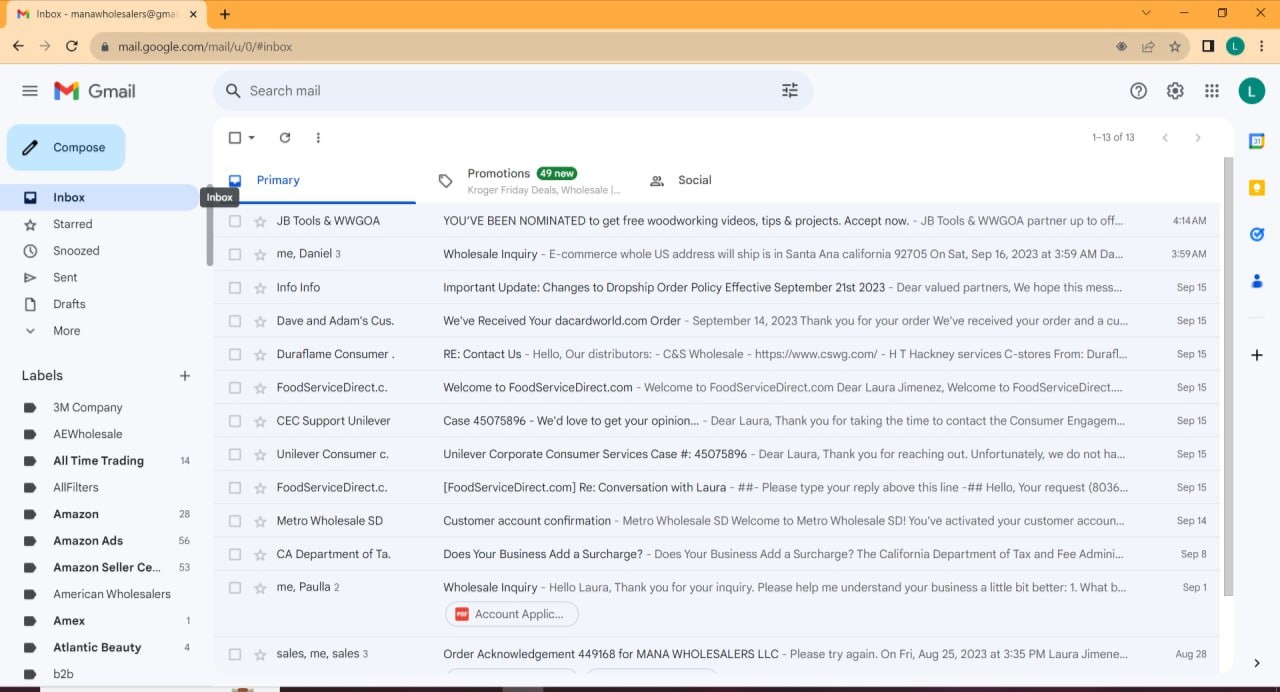Click the search magnifier icon

point(234,91)
